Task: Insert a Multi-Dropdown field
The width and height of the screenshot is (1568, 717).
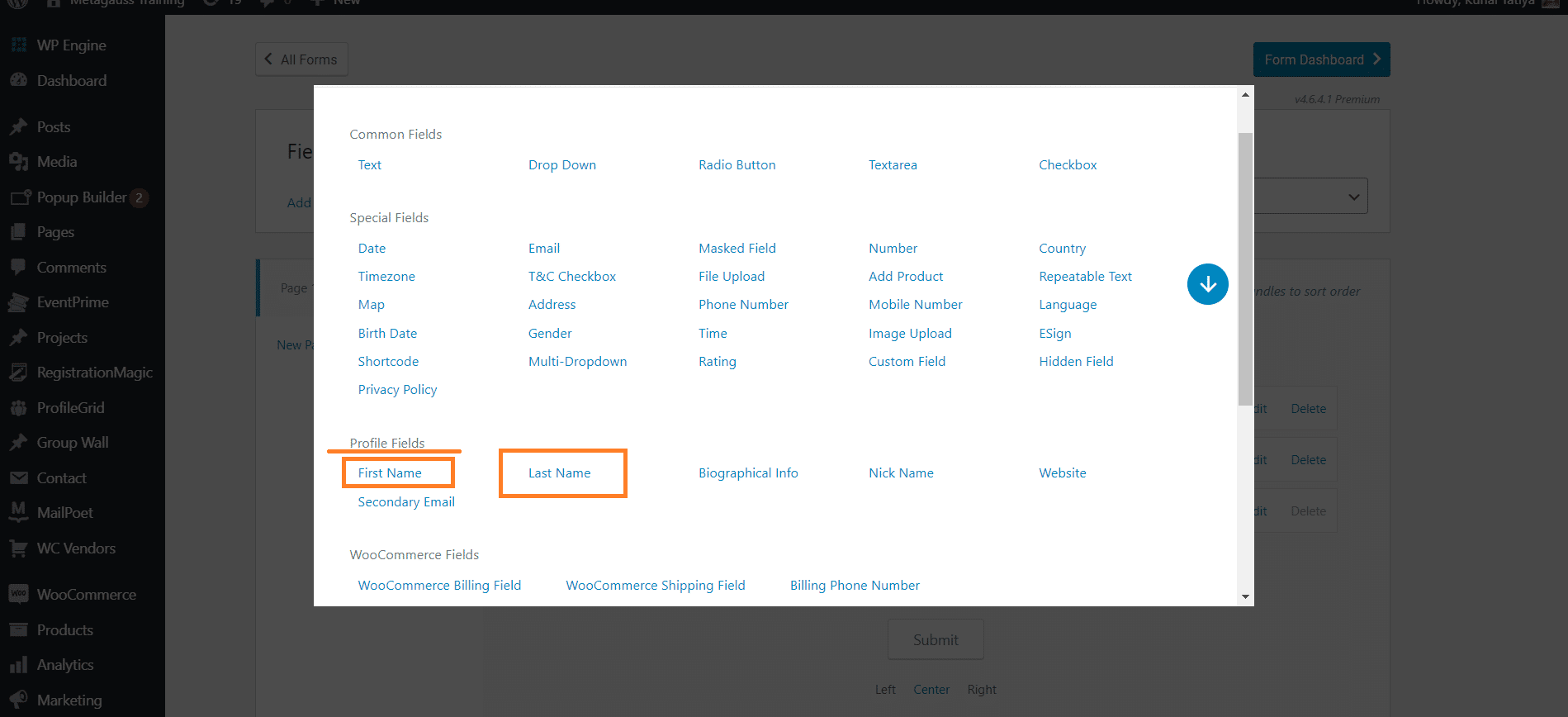Action: click(x=577, y=362)
